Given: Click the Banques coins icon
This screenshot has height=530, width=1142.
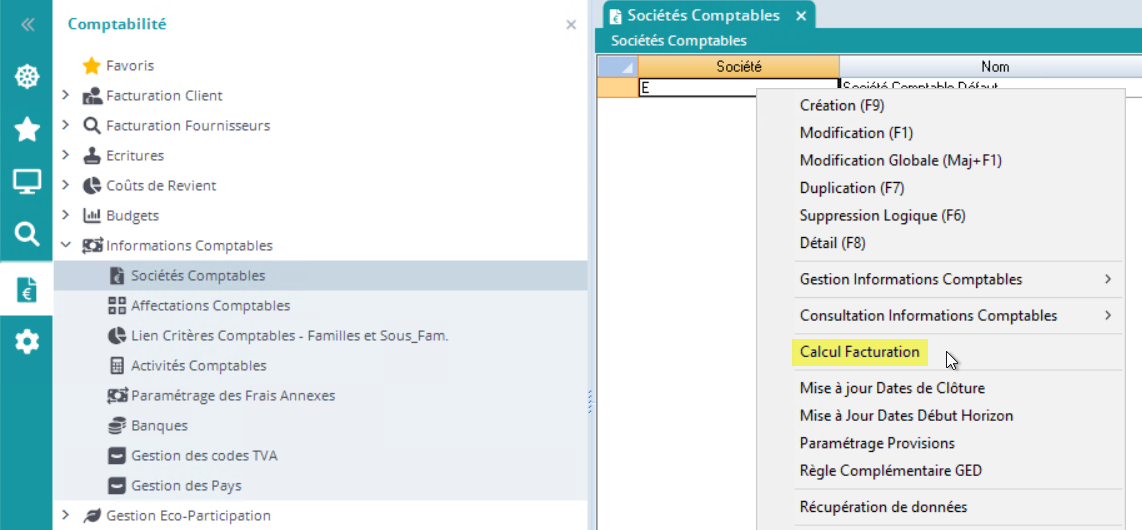Looking at the screenshot, I should pyautogui.click(x=117, y=426).
